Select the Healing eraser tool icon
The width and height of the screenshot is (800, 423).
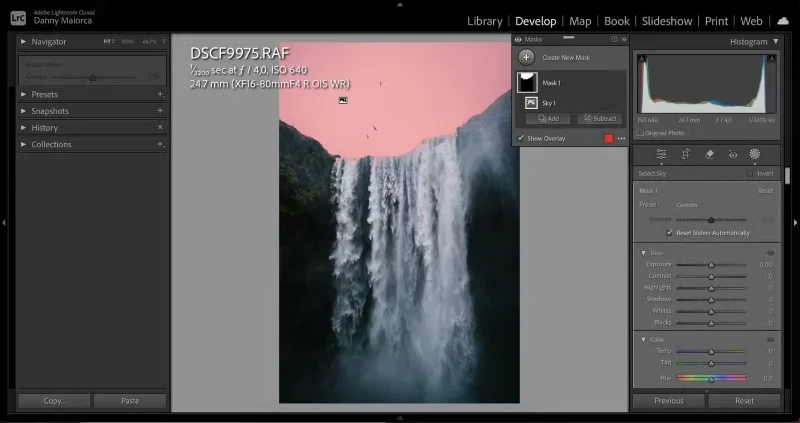coord(709,154)
